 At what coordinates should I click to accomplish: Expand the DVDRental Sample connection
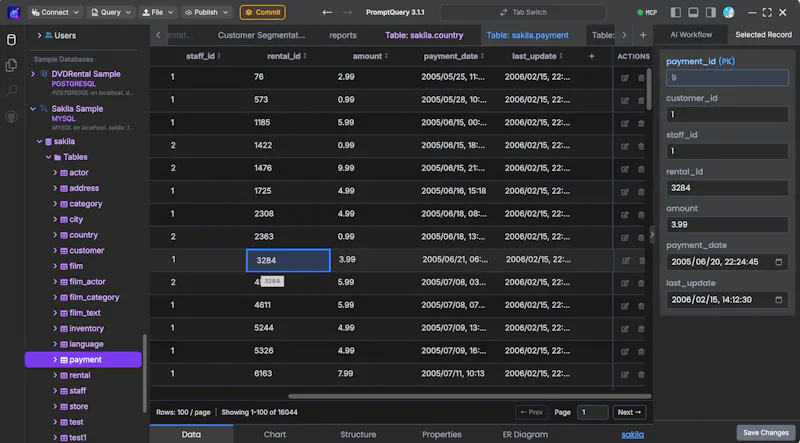click(33, 74)
